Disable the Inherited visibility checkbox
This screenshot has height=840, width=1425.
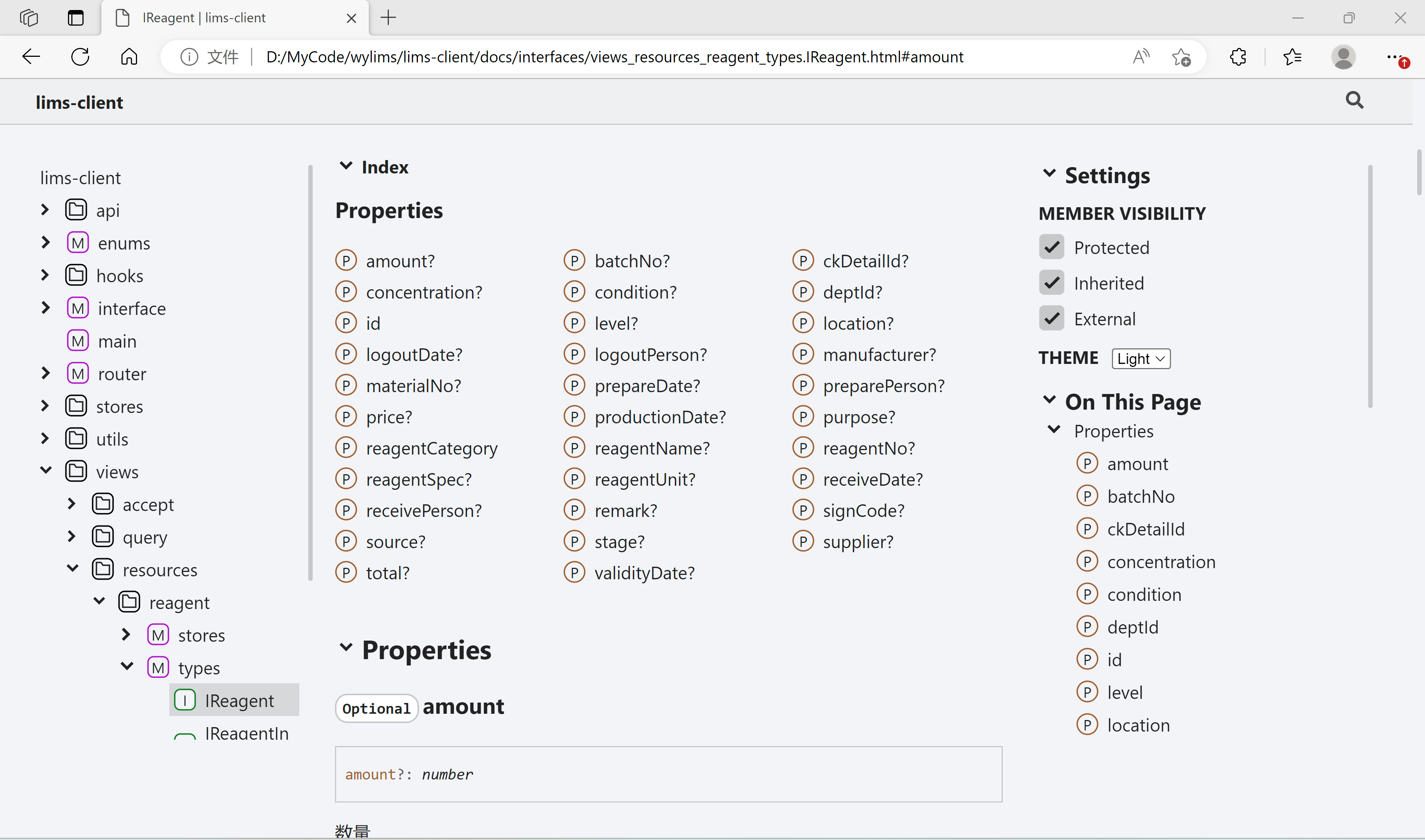pyautogui.click(x=1051, y=283)
